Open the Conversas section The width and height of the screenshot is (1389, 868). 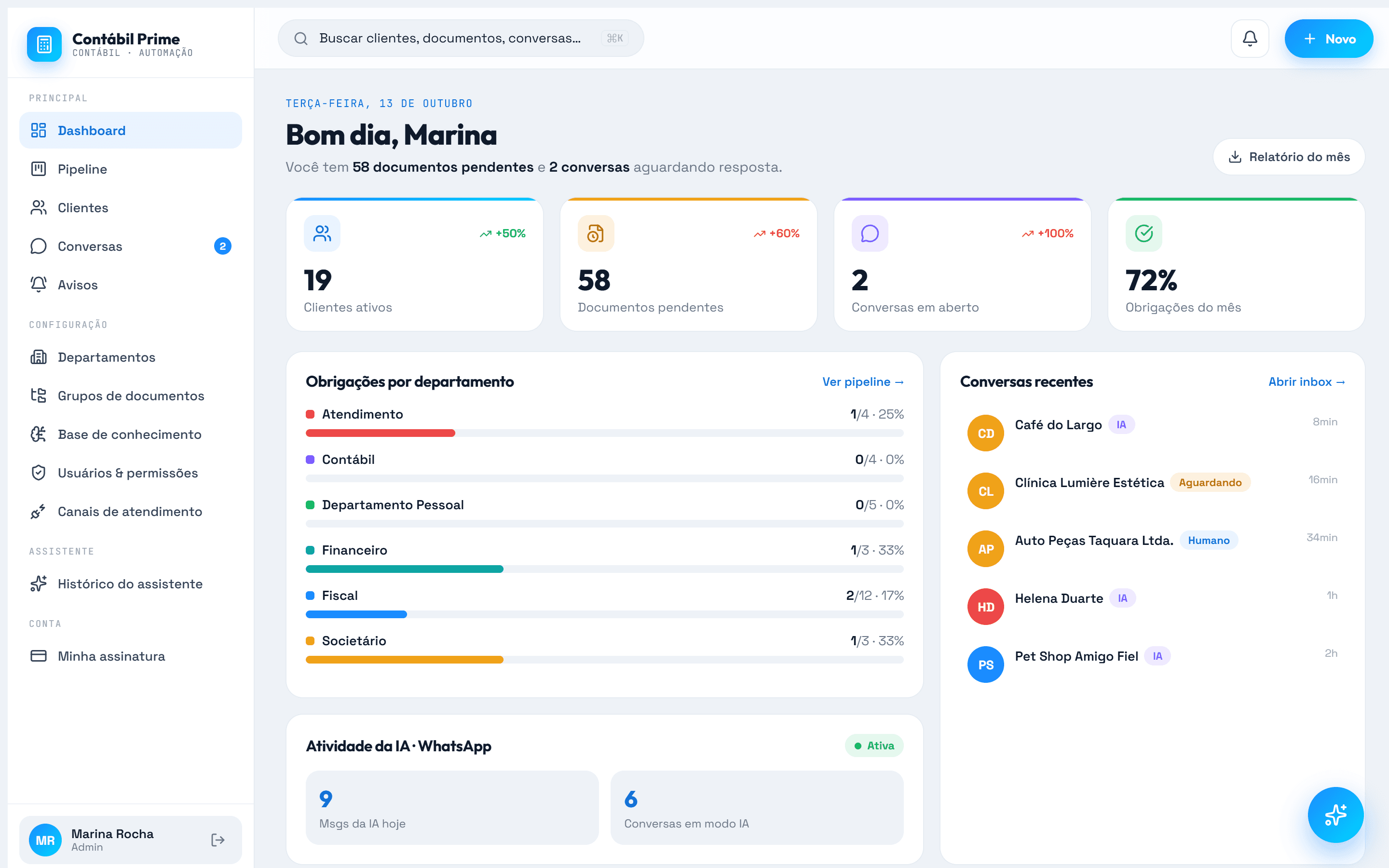click(130, 246)
